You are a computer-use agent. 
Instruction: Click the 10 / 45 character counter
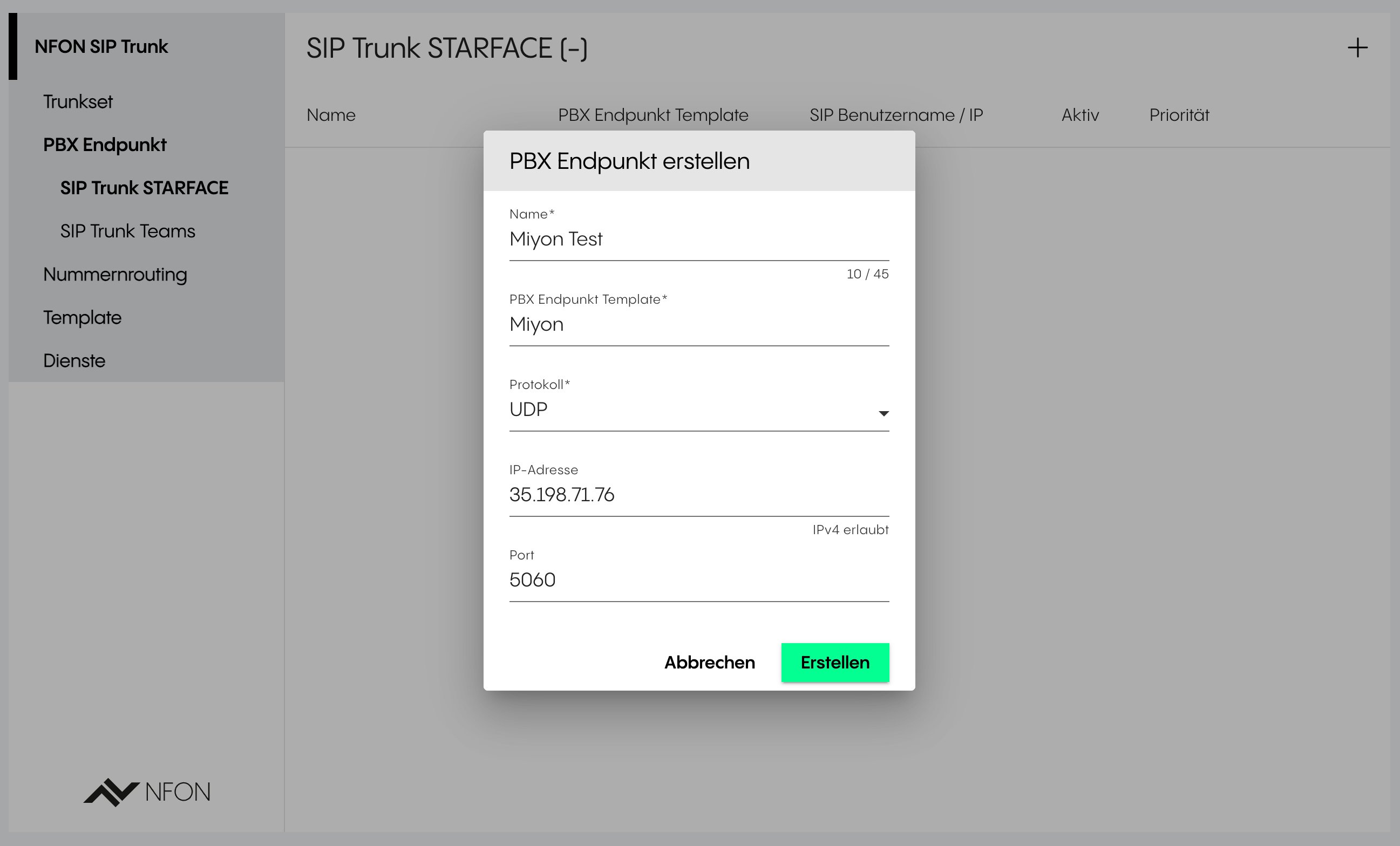click(x=868, y=274)
